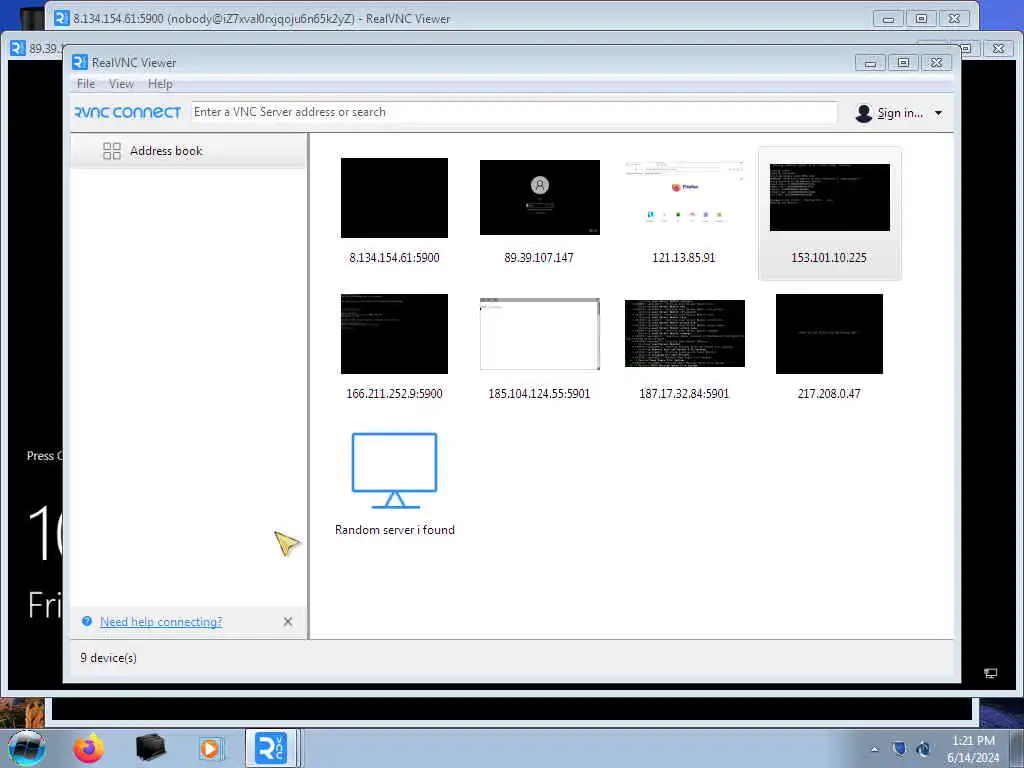1024x768 pixels.
Task: Dismiss the Need help connecting banner
Action: pyautogui.click(x=288, y=622)
